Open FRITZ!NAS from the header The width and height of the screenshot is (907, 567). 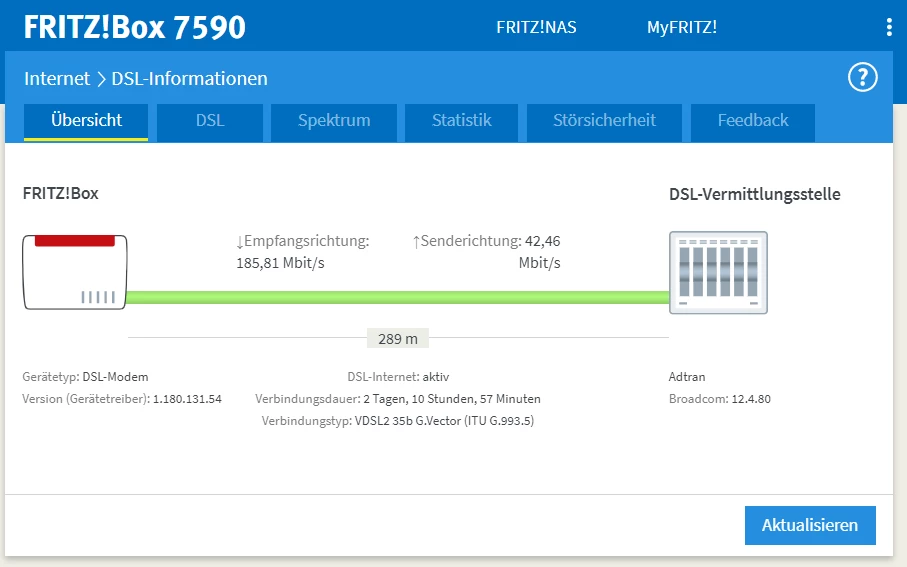(x=536, y=27)
